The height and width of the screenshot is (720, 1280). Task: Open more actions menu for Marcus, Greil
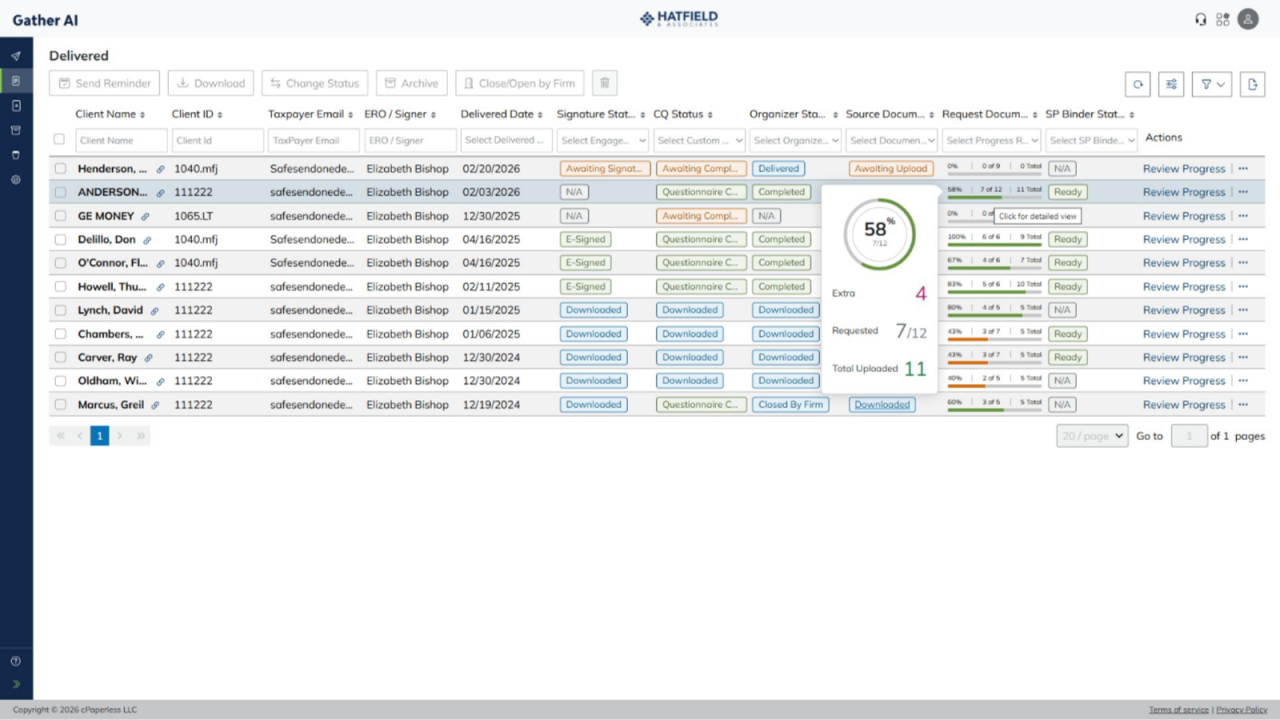pyautogui.click(x=1243, y=405)
